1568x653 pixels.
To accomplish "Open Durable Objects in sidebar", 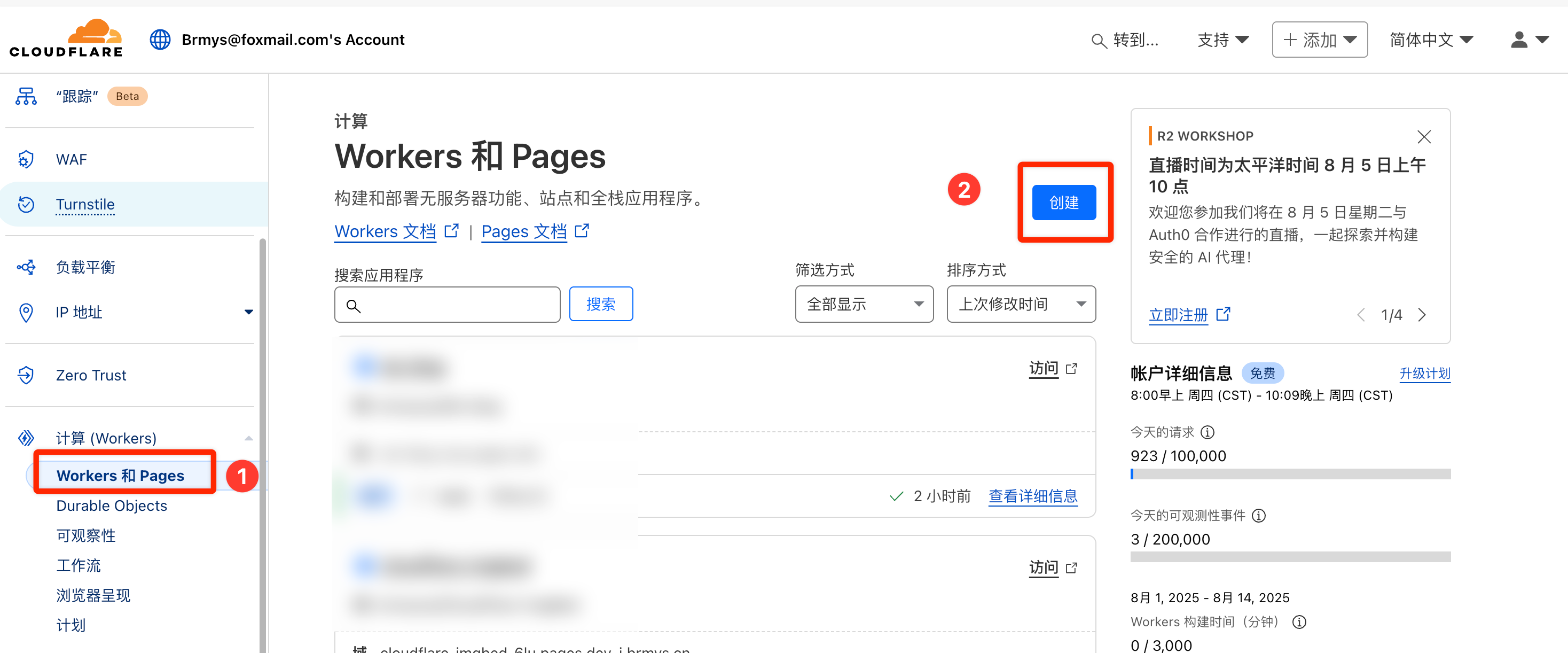I will pyautogui.click(x=112, y=506).
